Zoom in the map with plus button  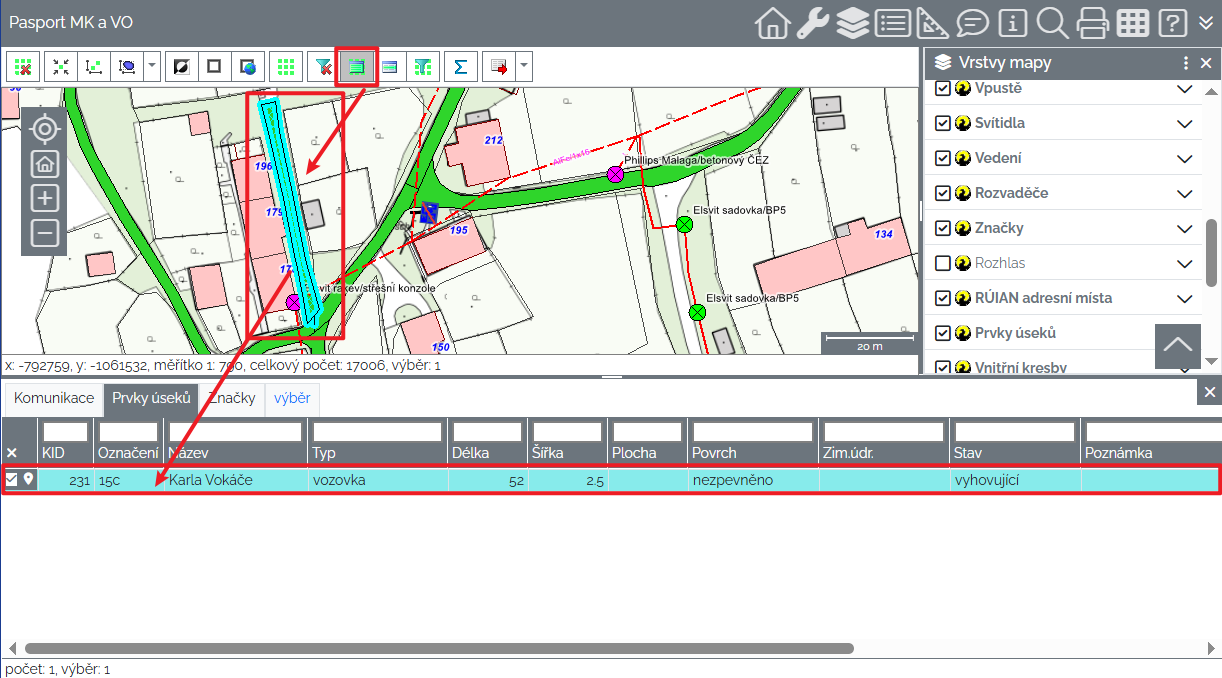coord(44,198)
